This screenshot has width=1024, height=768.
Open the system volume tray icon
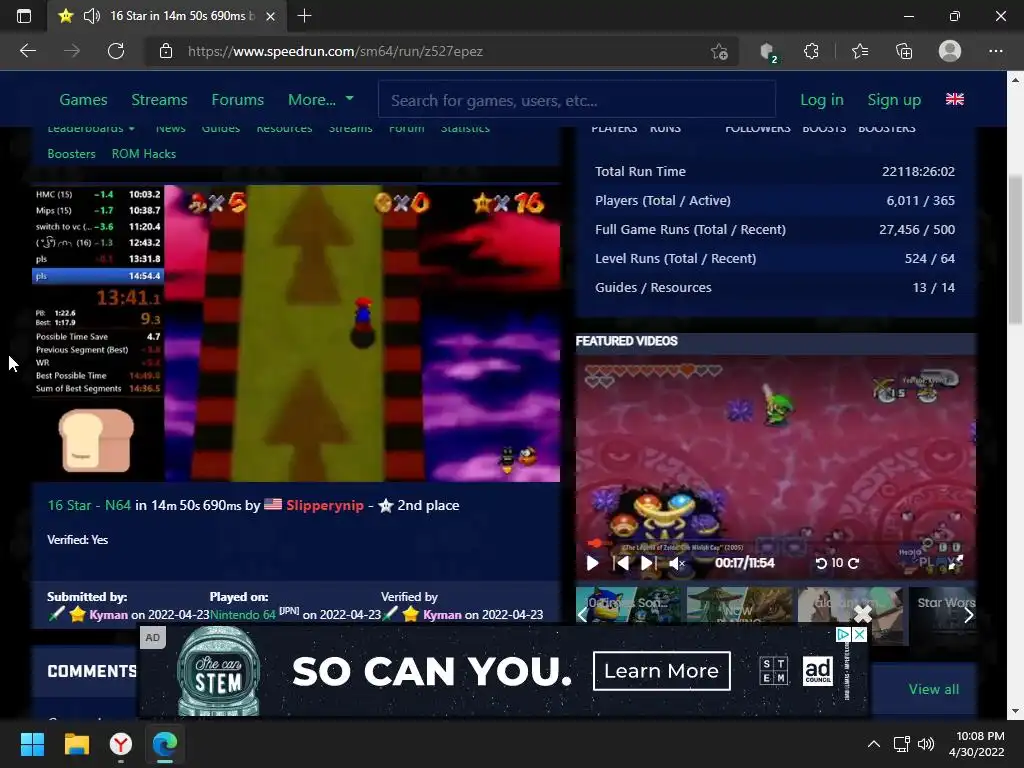(x=925, y=744)
